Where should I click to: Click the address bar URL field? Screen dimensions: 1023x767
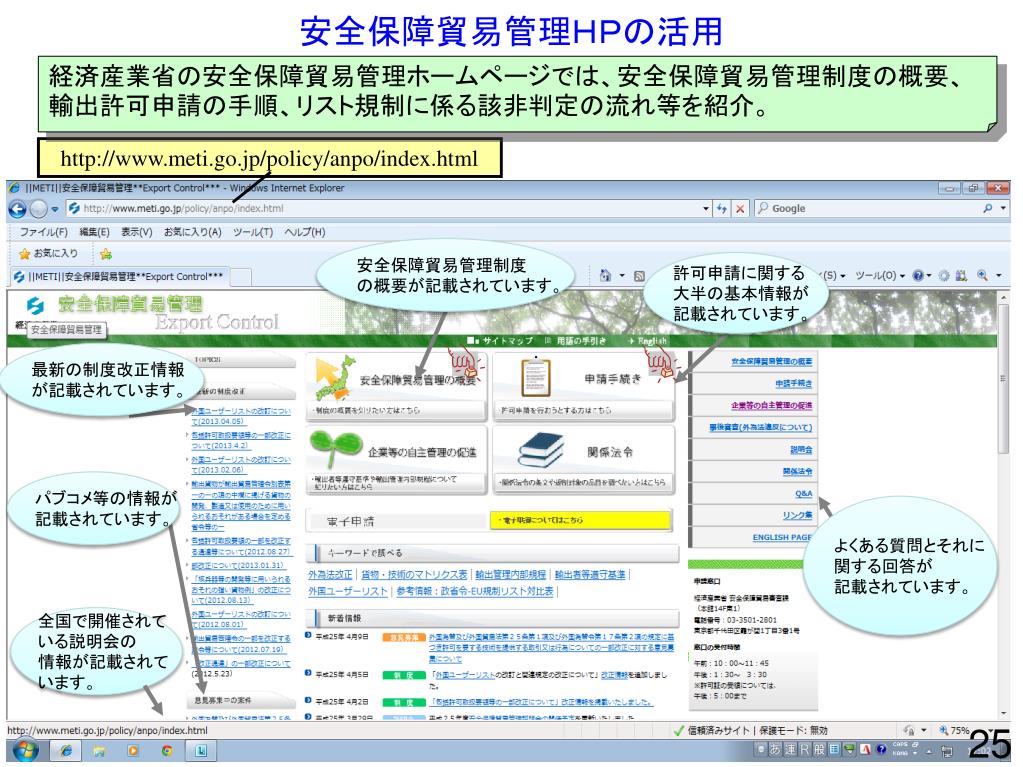tap(384, 209)
